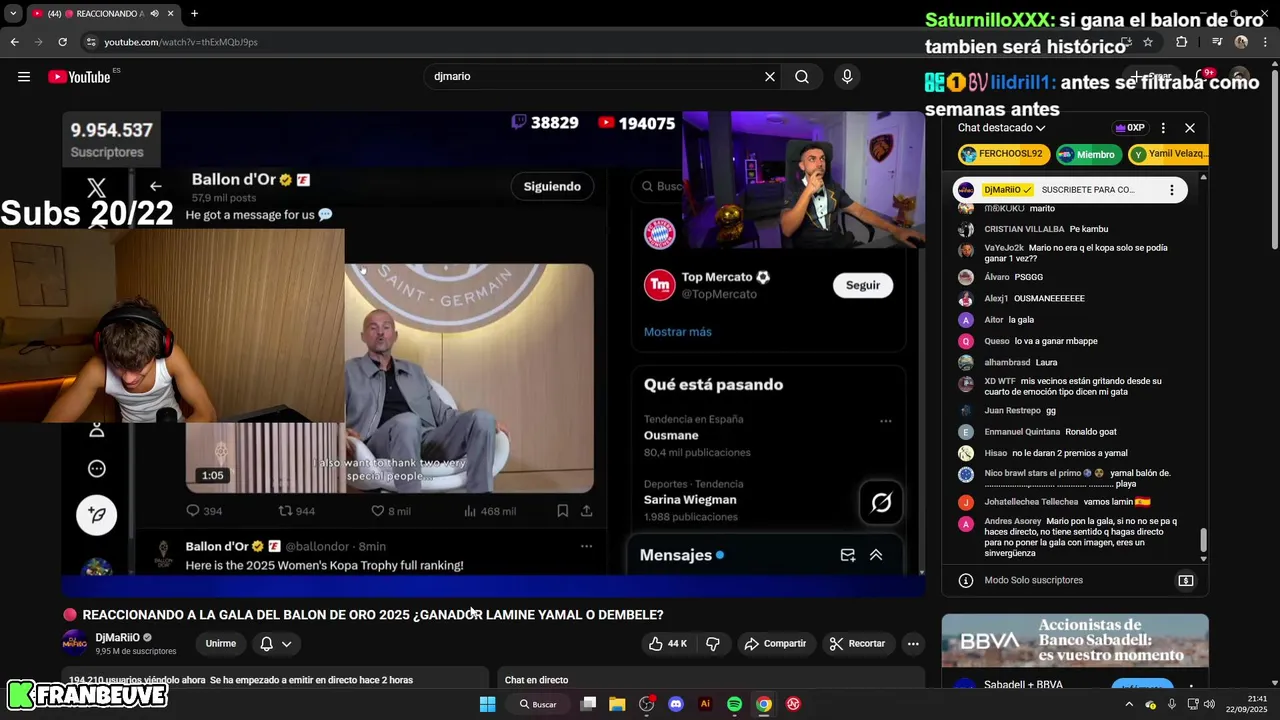Go to the YouTube home logo
This screenshot has width=1280, height=720.
click(79, 77)
